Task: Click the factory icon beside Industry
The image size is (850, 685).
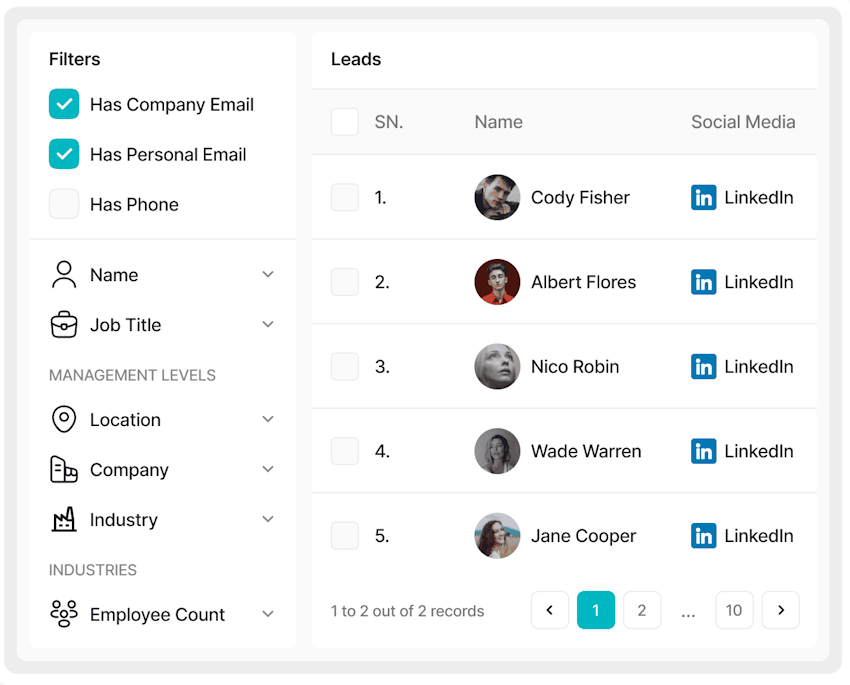Action: pyautogui.click(x=64, y=520)
